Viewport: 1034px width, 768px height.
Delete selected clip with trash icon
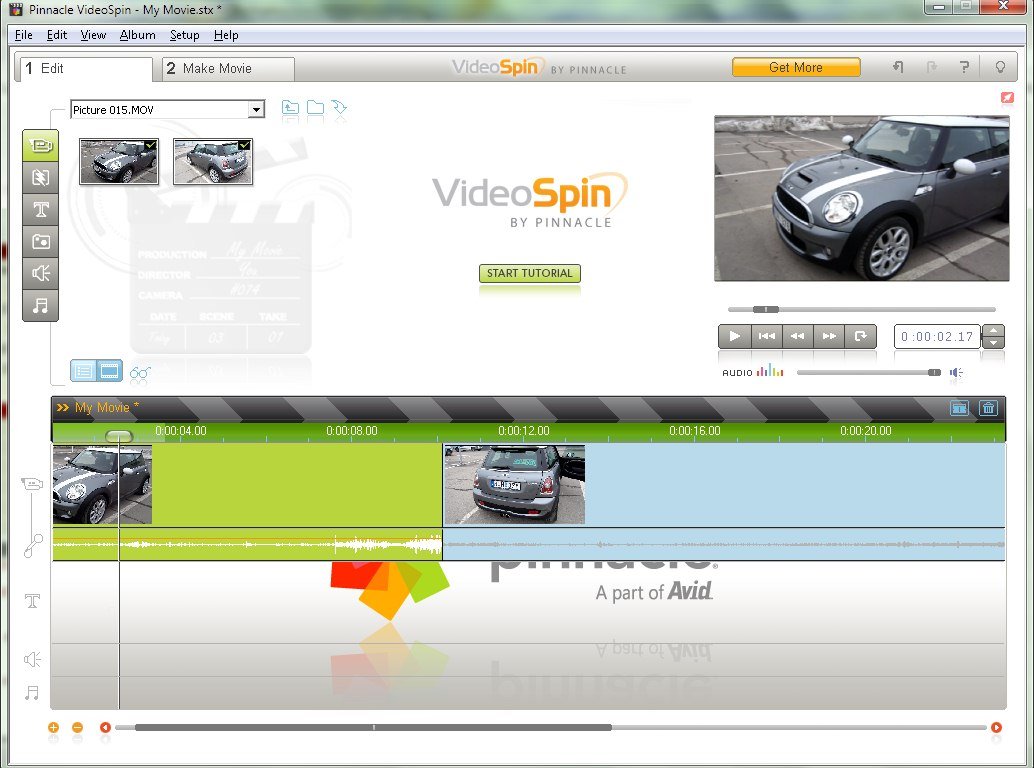pos(988,408)
